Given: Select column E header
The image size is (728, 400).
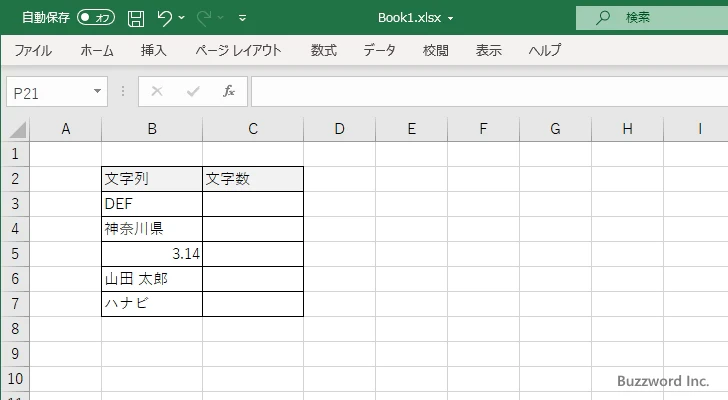Looking at the screenshot, I should tap(411, 129).
